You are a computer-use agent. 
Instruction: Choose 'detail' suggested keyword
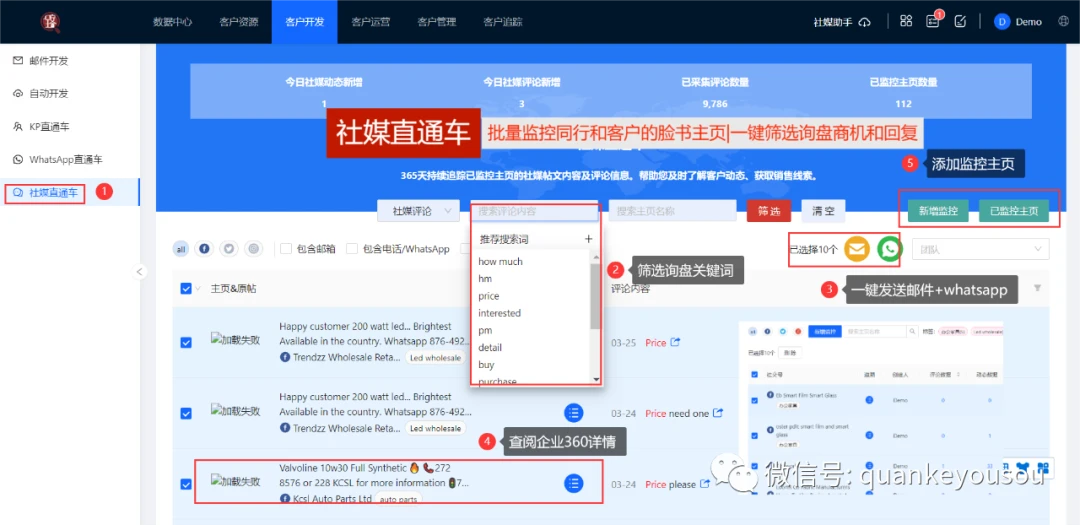(490, 347)
